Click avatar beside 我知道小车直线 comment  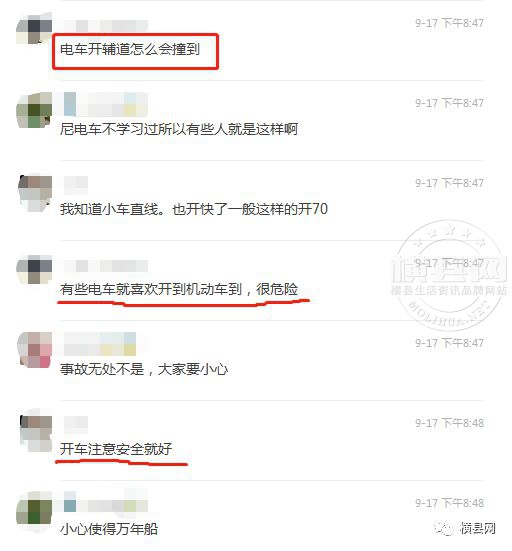(35, 192)
